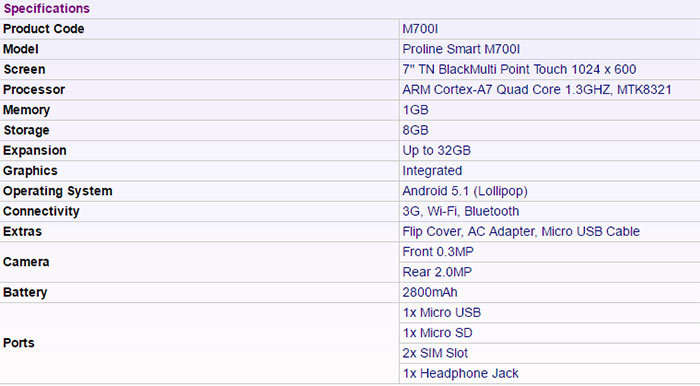Select the Proline Smart M700I model text
Viewport: 700px width, 386px height.
461,49
